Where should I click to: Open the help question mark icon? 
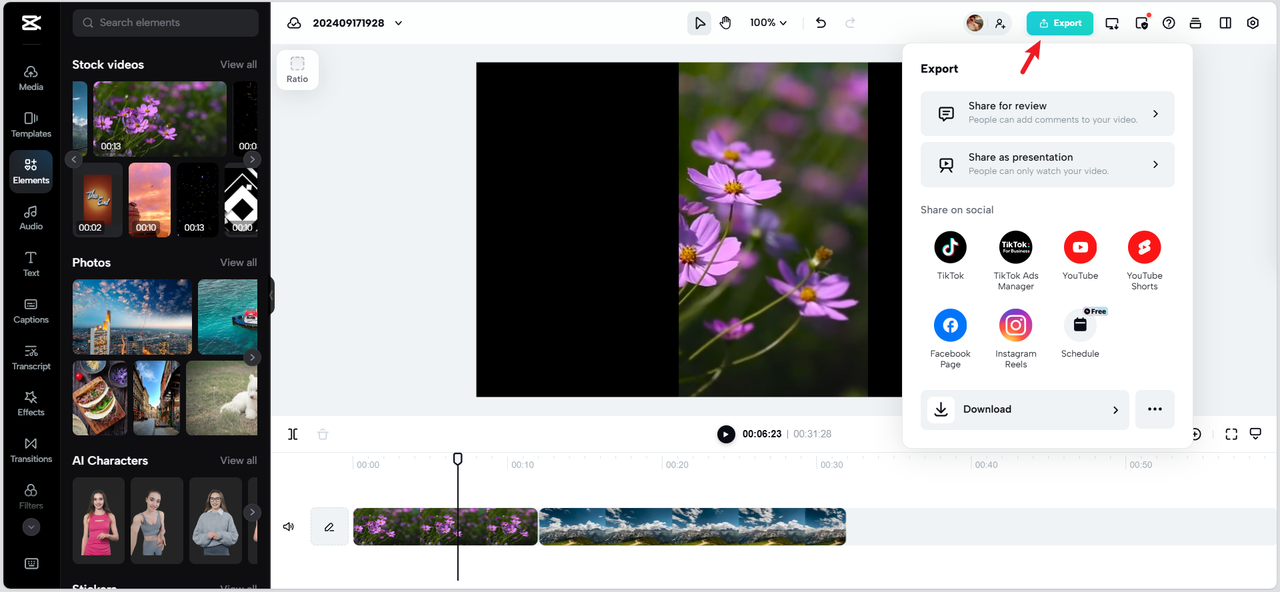[1169, 23]
